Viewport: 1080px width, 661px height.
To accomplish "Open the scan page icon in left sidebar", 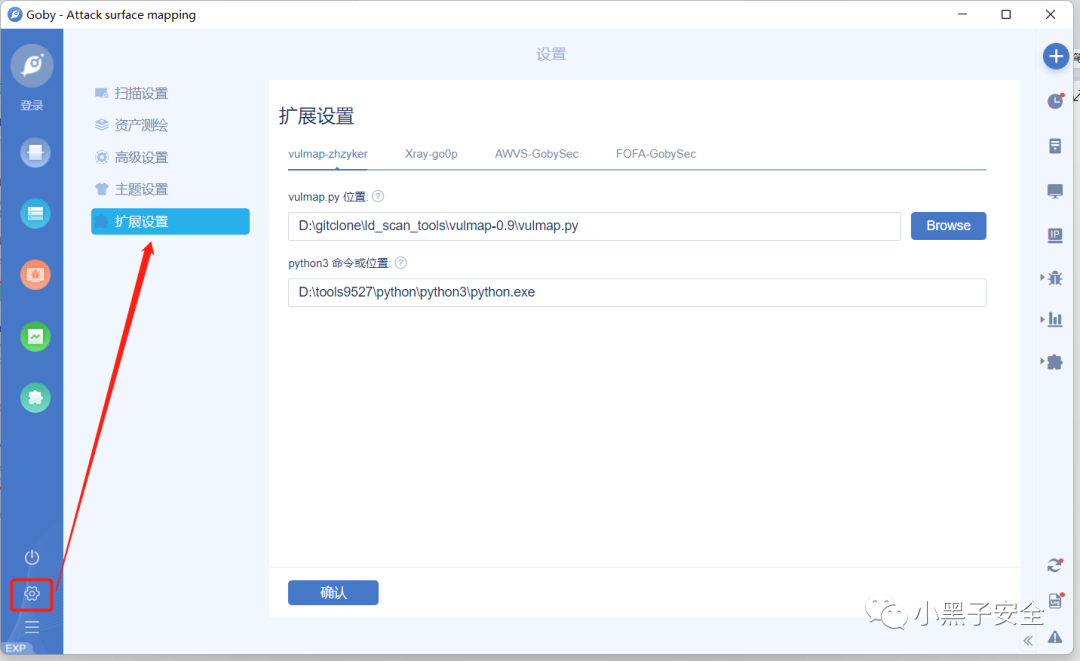I will tap(35, 153).
